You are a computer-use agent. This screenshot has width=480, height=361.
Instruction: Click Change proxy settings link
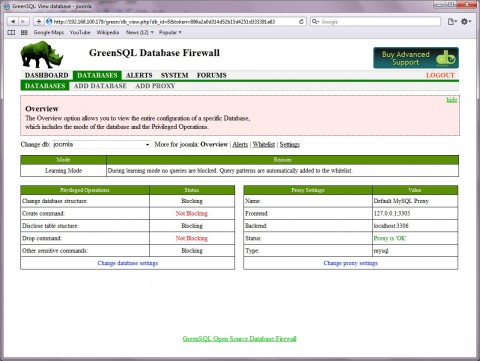[x=351, y=263]
